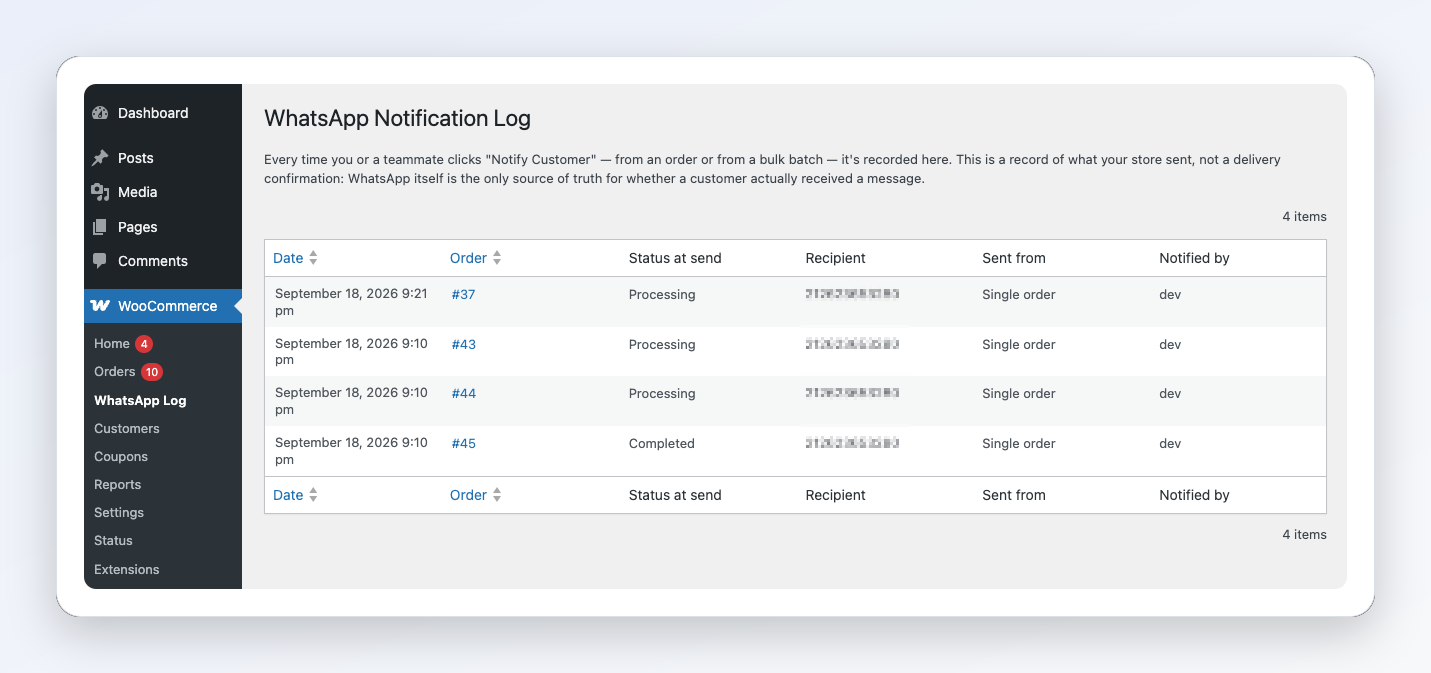
Task: Open the Coupons submenu
Action: [x=121, y=457]
